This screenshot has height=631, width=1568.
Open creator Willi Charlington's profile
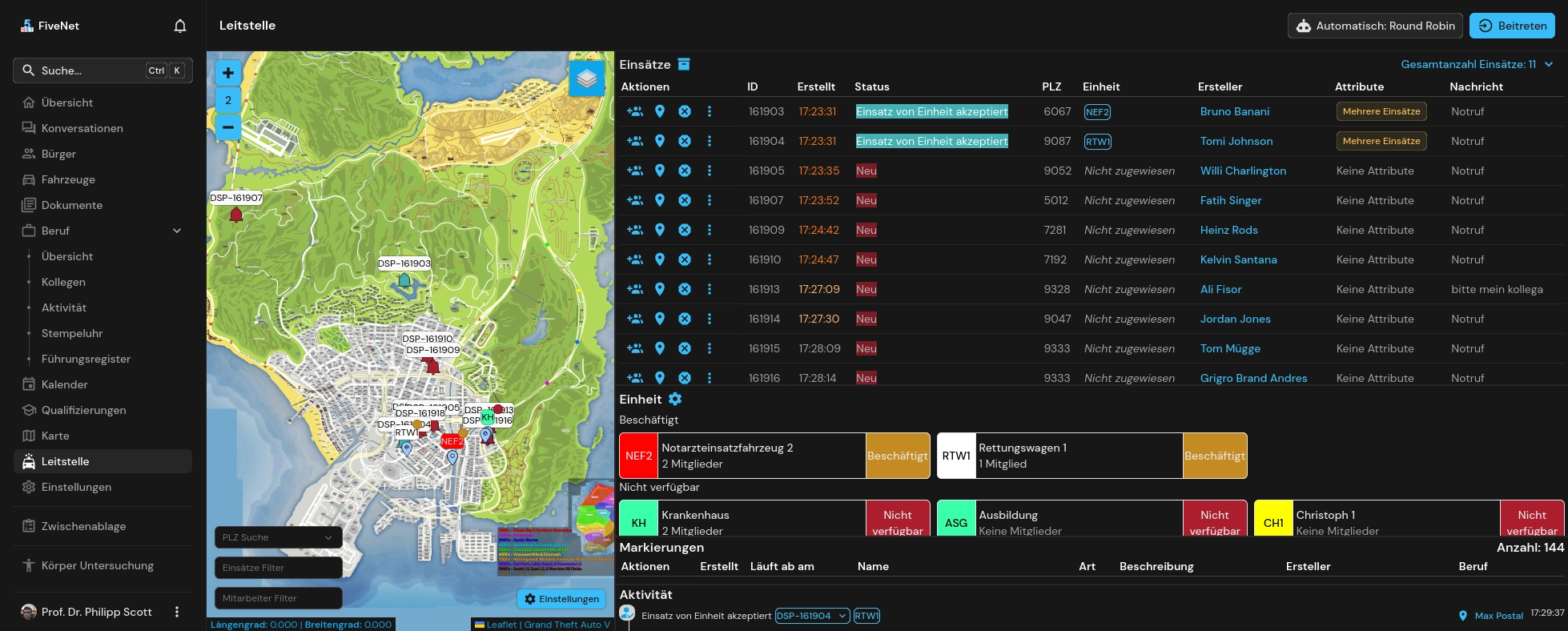1243,171
